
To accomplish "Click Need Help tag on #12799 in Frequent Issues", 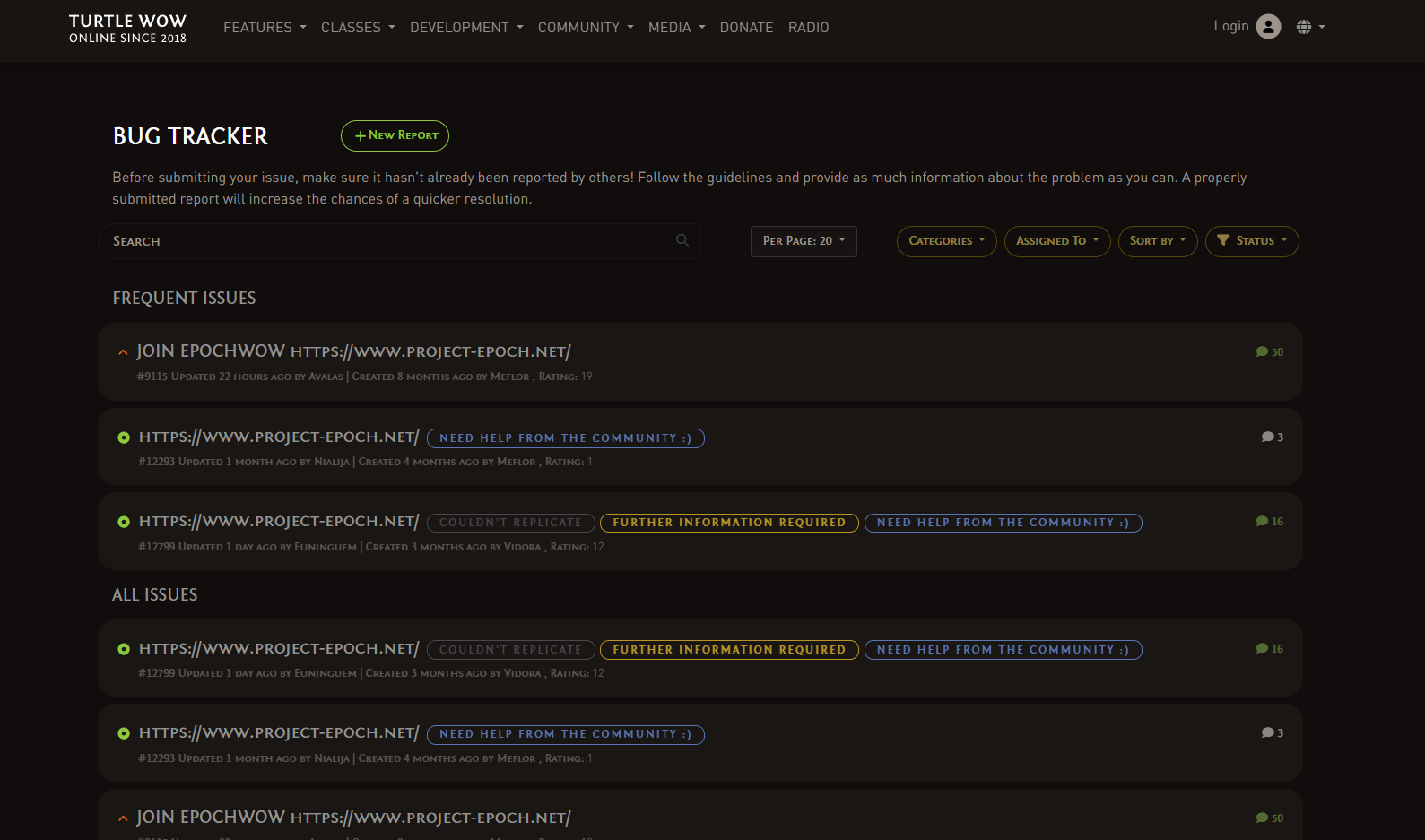I will [x=1003, y=523].
